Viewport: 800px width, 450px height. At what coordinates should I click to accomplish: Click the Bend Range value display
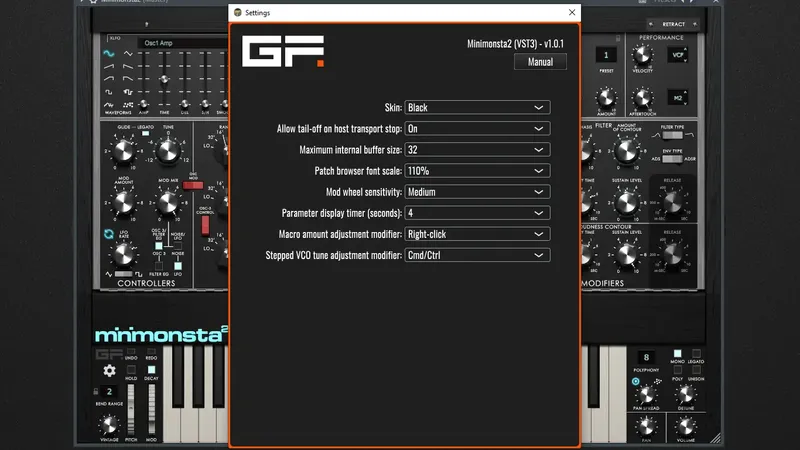tap(109, 391)
